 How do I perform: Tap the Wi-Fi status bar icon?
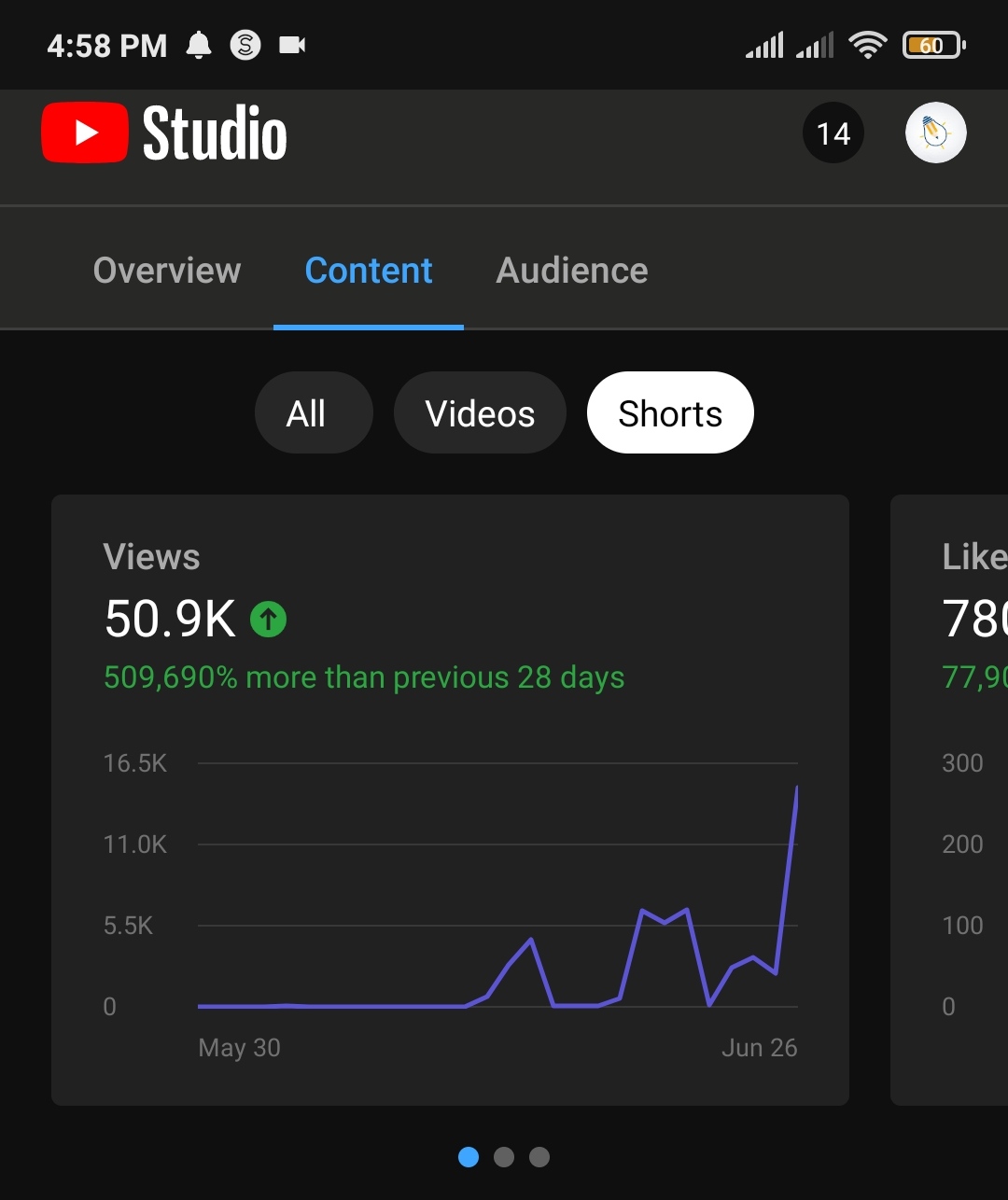(x=867, y=45)
